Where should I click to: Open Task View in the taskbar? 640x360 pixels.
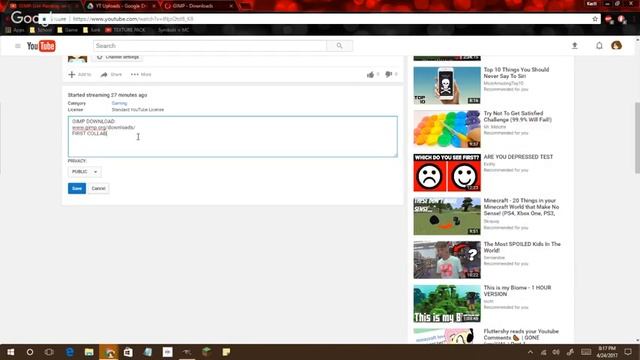(49, 352)
